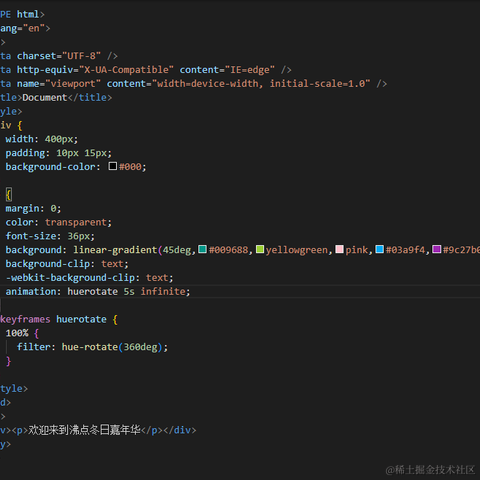Click the 'margin' property name
The width and height of the screenshot is (480, 480).
point(22,208)
